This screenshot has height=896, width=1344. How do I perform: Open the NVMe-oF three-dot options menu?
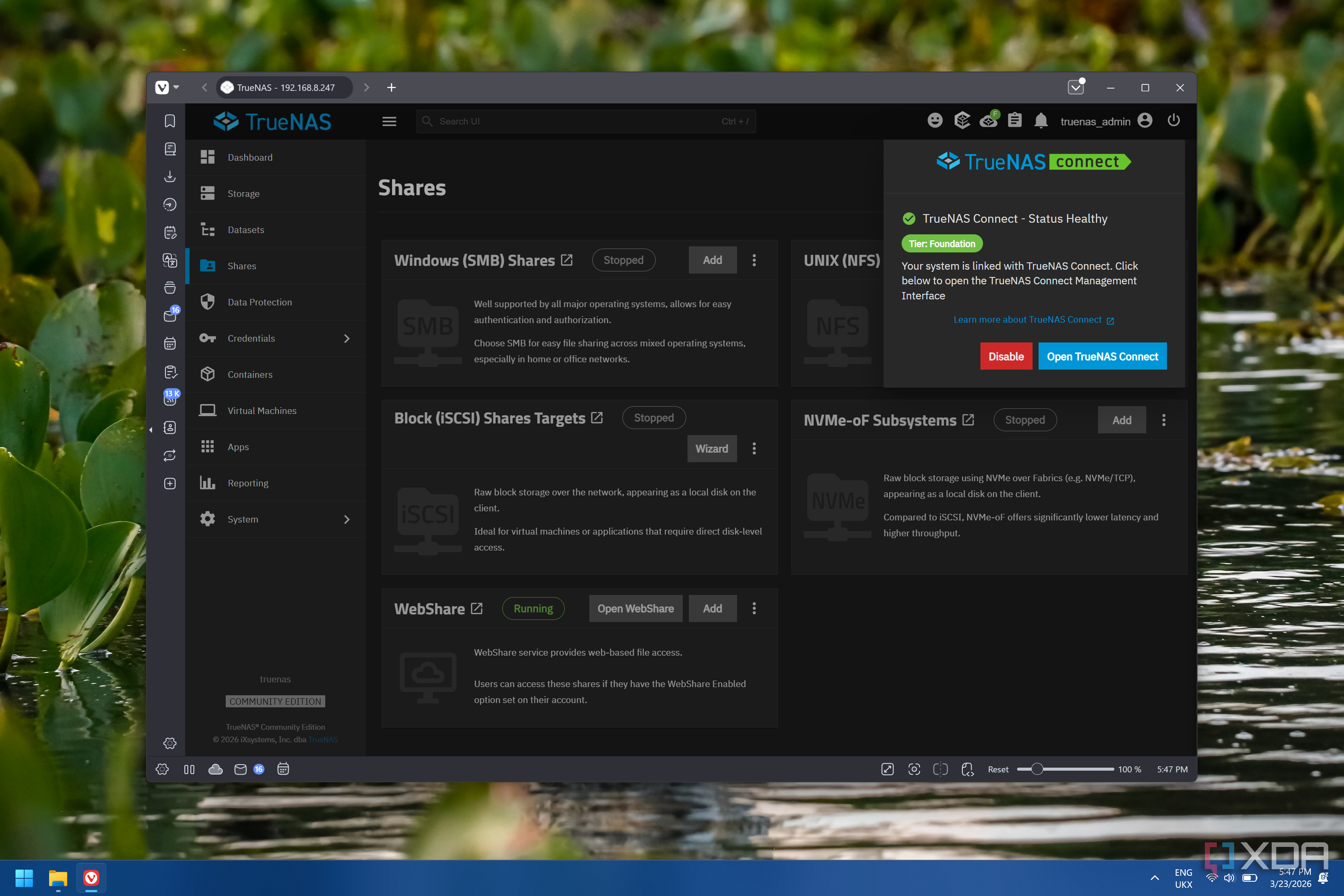point(1164,420)
